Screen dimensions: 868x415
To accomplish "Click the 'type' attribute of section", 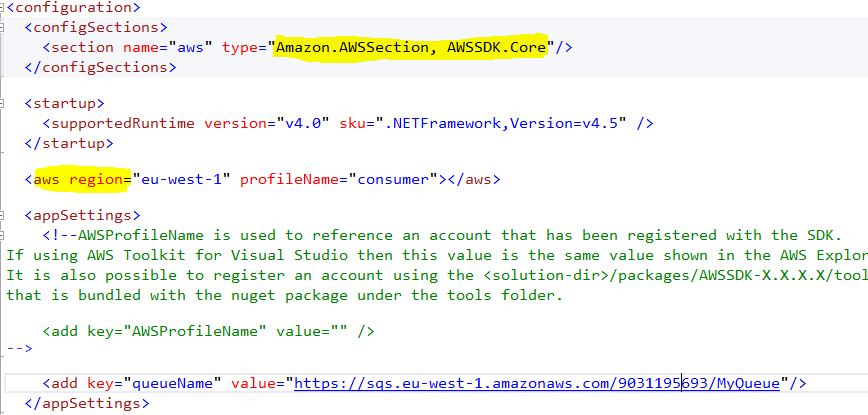I will tap(240, 48).
